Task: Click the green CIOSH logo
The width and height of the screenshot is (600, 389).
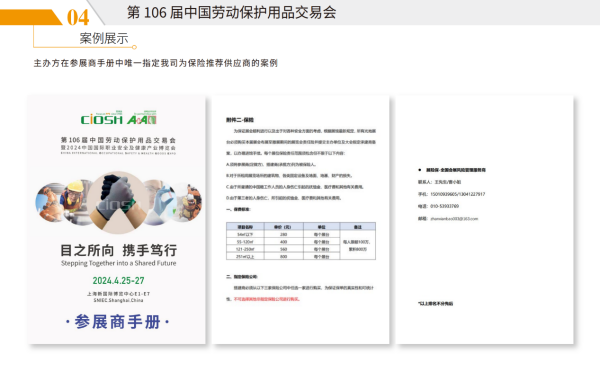Action: 102,118
